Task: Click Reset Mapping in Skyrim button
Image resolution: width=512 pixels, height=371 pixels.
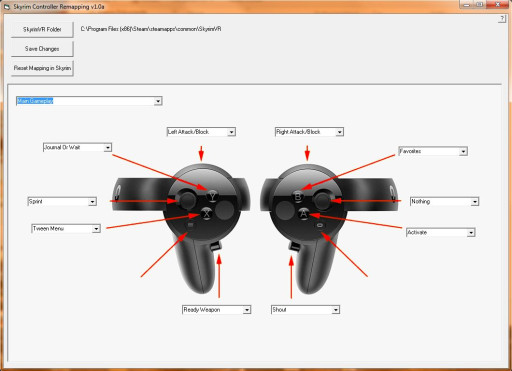Action: (42, 68)
